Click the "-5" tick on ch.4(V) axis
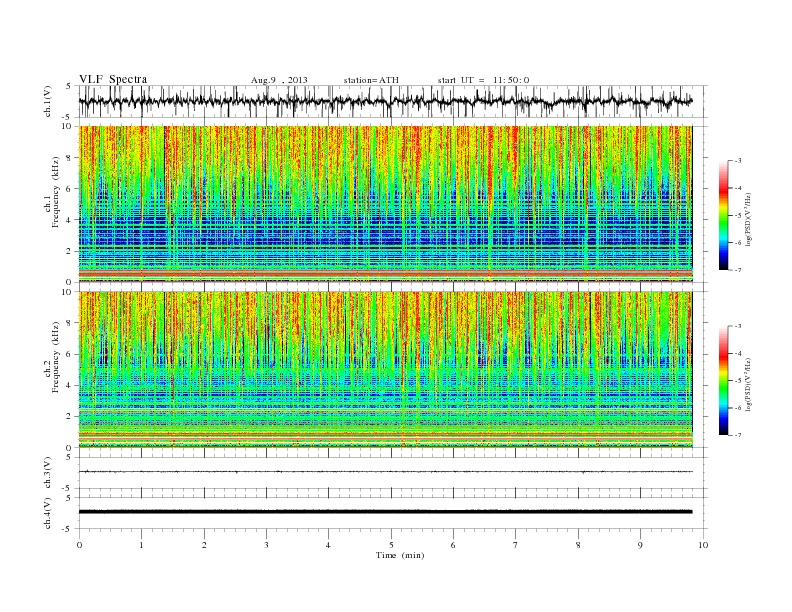 point(68,529)
